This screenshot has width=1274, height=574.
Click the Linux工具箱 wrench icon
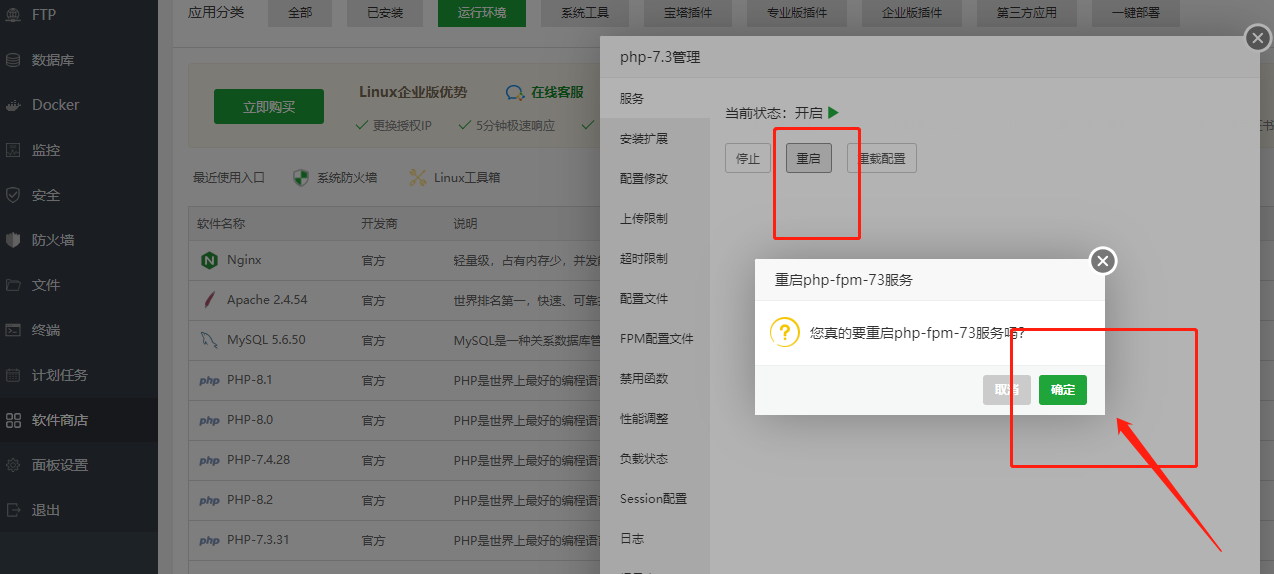[418, 178]
